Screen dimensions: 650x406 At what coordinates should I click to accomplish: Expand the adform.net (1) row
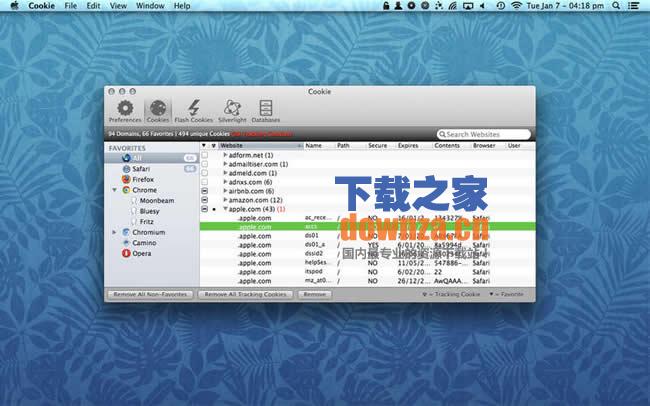pos(225,155)
